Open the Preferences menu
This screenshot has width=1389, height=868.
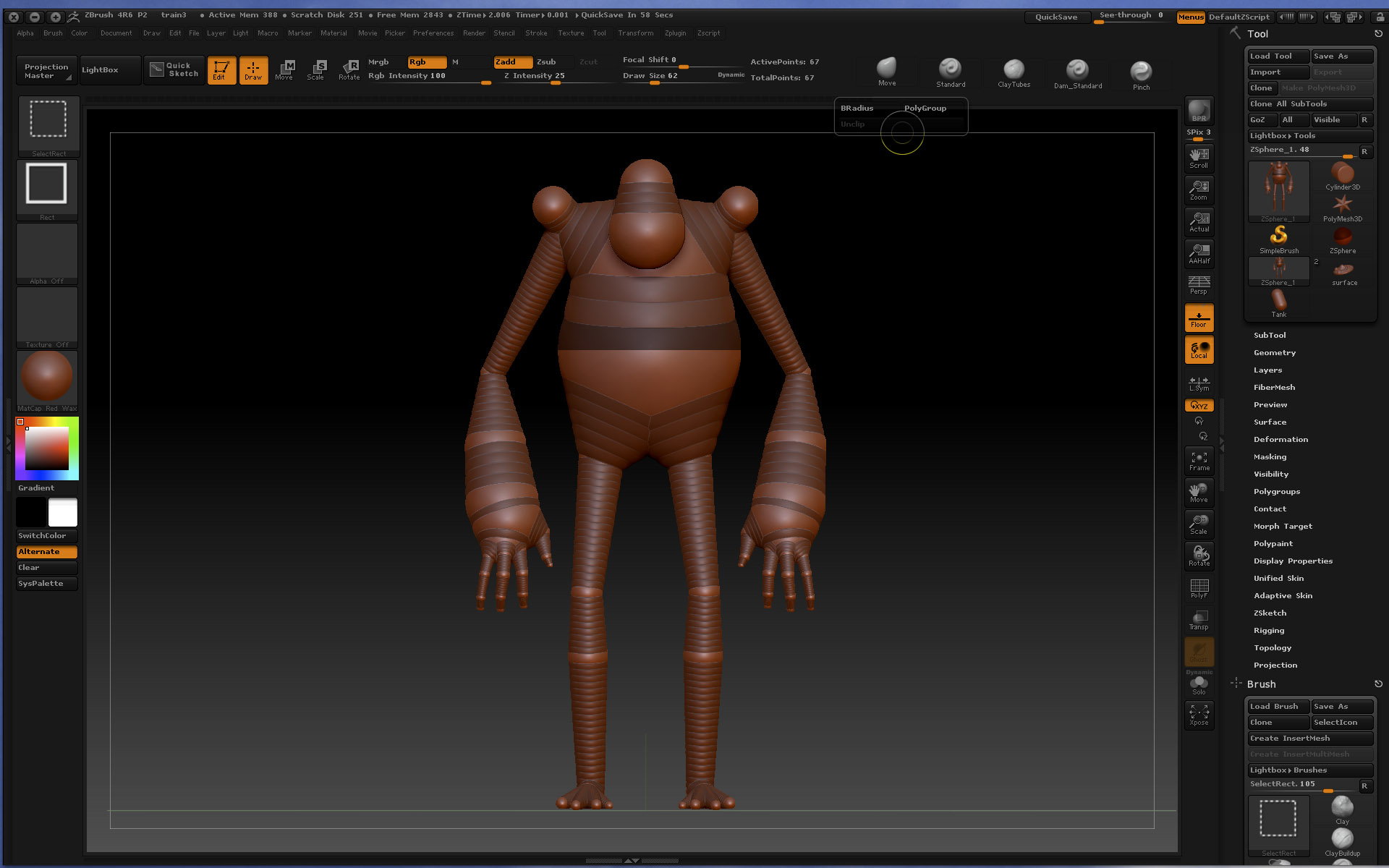pyautogui.click(x=433, y=33)
